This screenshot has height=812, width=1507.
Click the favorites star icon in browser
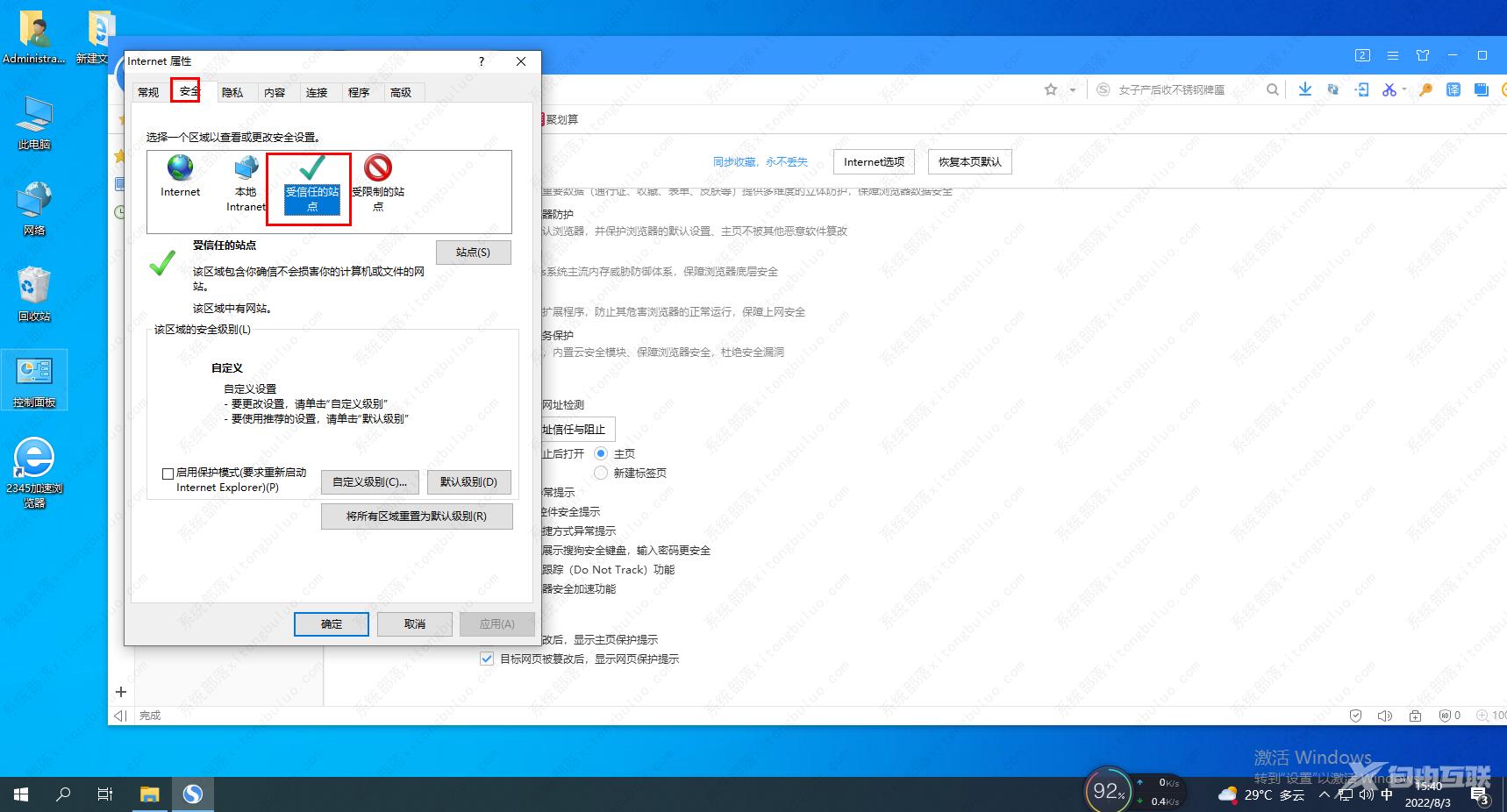(x=1051, y=89)
